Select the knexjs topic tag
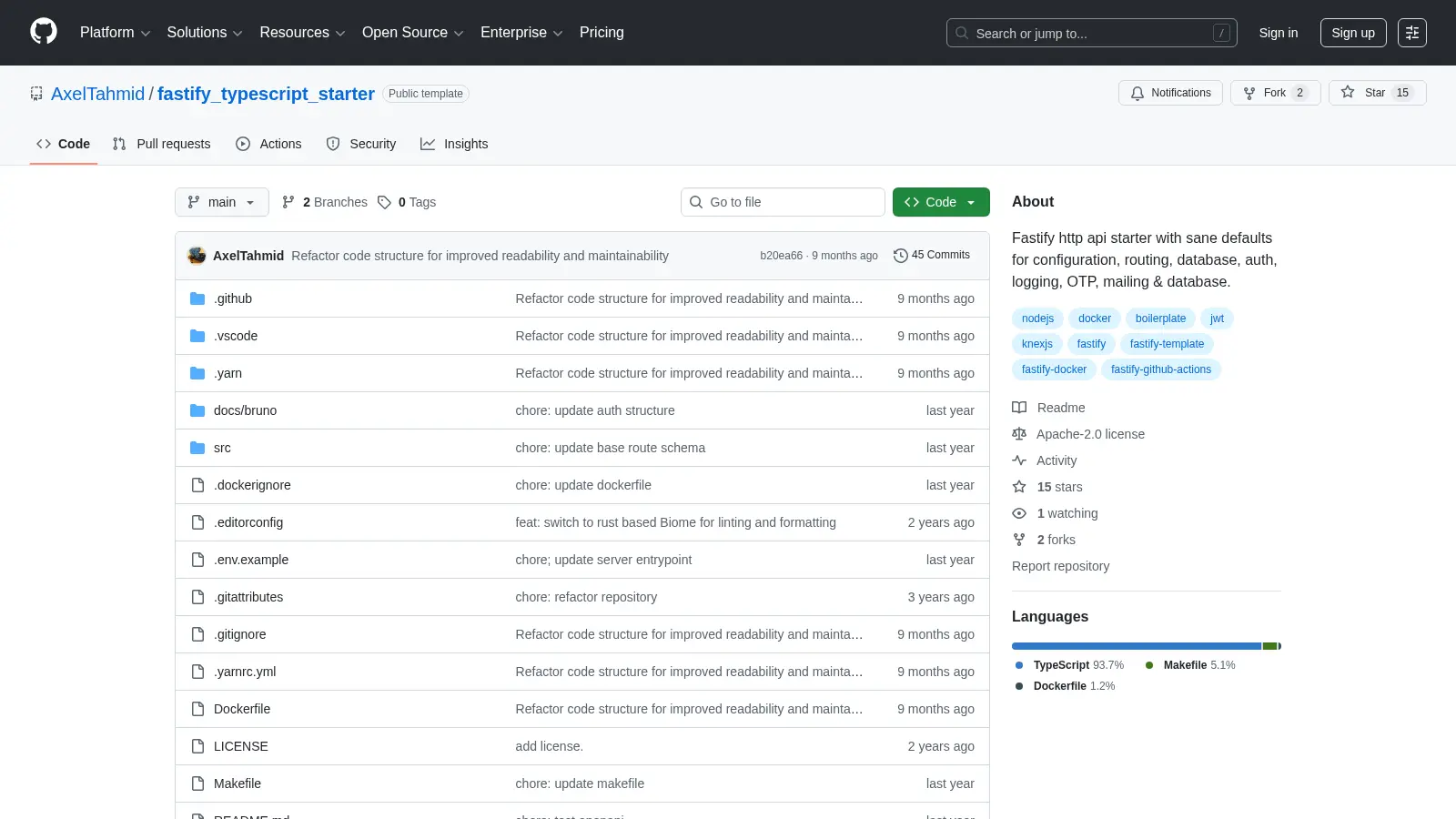The image size is (1456, 819). pos(1036,344)
